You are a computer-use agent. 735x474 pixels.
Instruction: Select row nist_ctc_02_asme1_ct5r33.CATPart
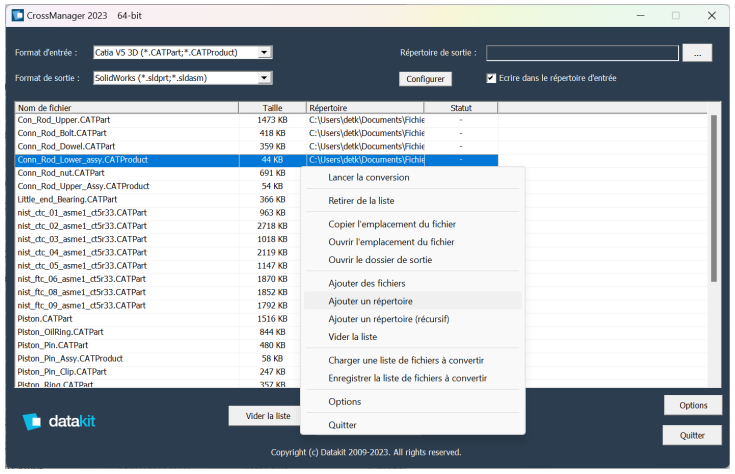coord(158,226)
